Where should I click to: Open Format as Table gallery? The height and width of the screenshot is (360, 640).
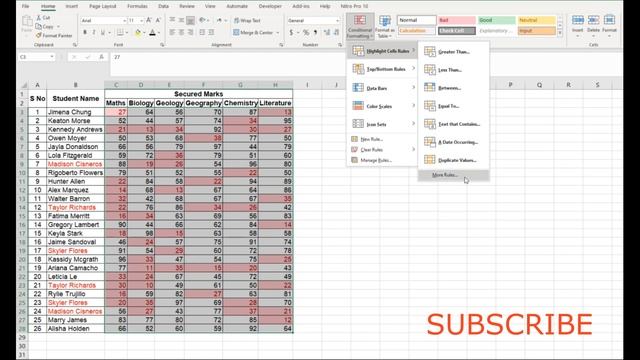click(x=384, y=27)
